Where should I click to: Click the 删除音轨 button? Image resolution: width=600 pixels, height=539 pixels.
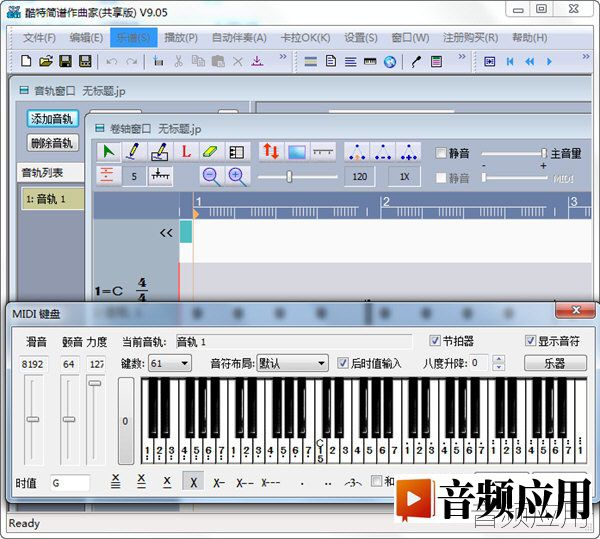click(x=52, y=143)
